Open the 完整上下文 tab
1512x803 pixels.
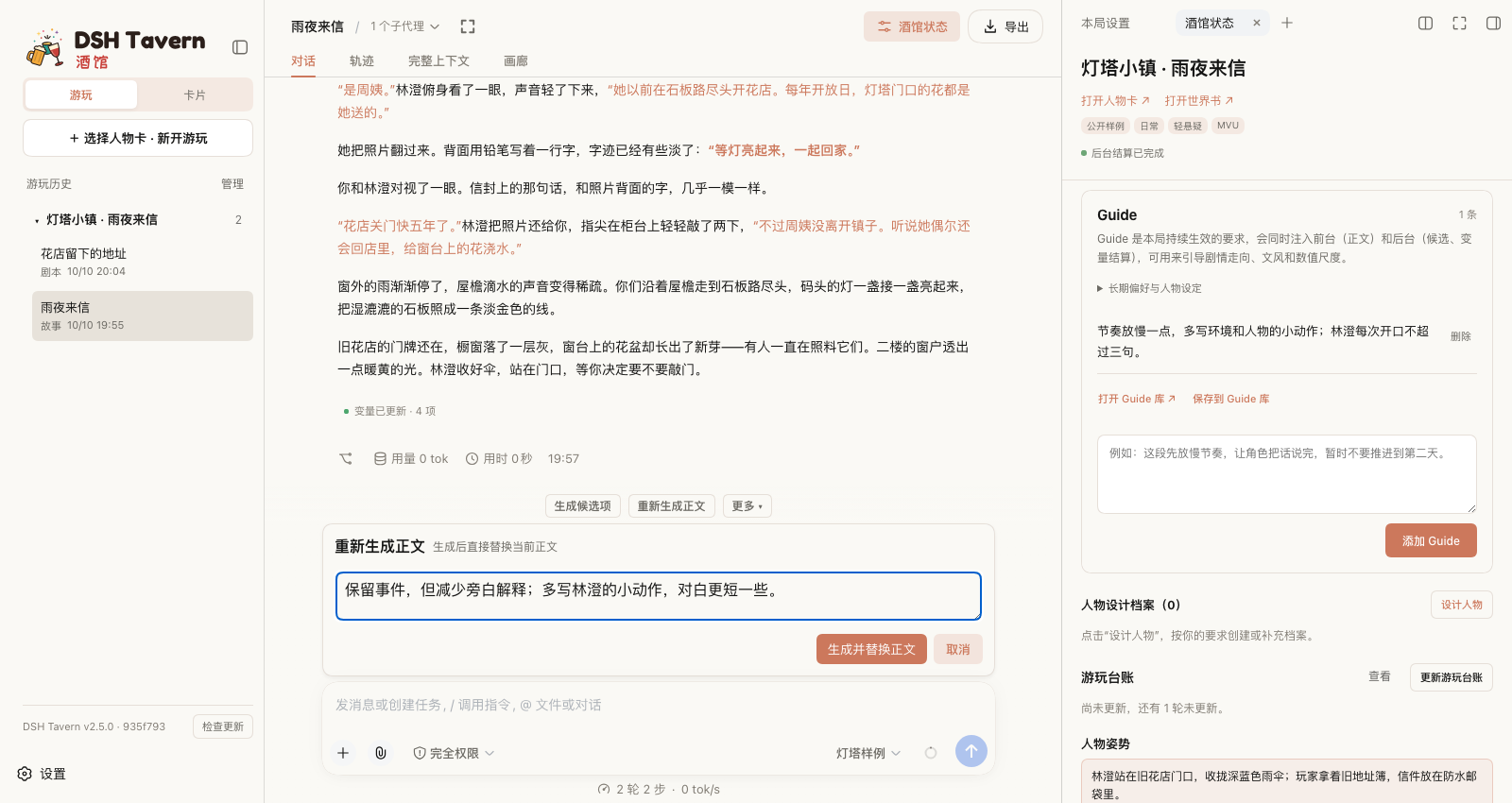(438, 61)
